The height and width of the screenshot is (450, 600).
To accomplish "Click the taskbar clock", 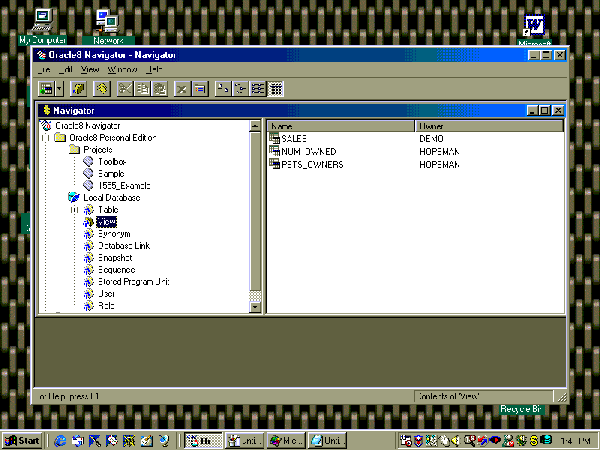I will pyautogui.click(x=575, y=441).
